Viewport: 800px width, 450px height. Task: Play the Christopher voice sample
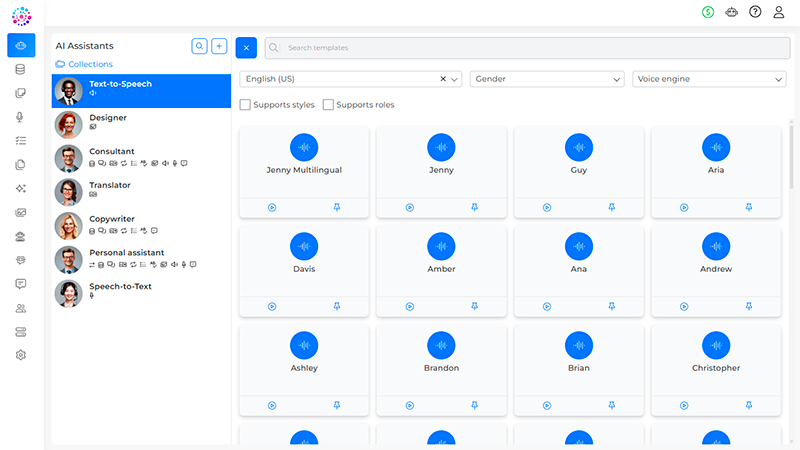684,405
